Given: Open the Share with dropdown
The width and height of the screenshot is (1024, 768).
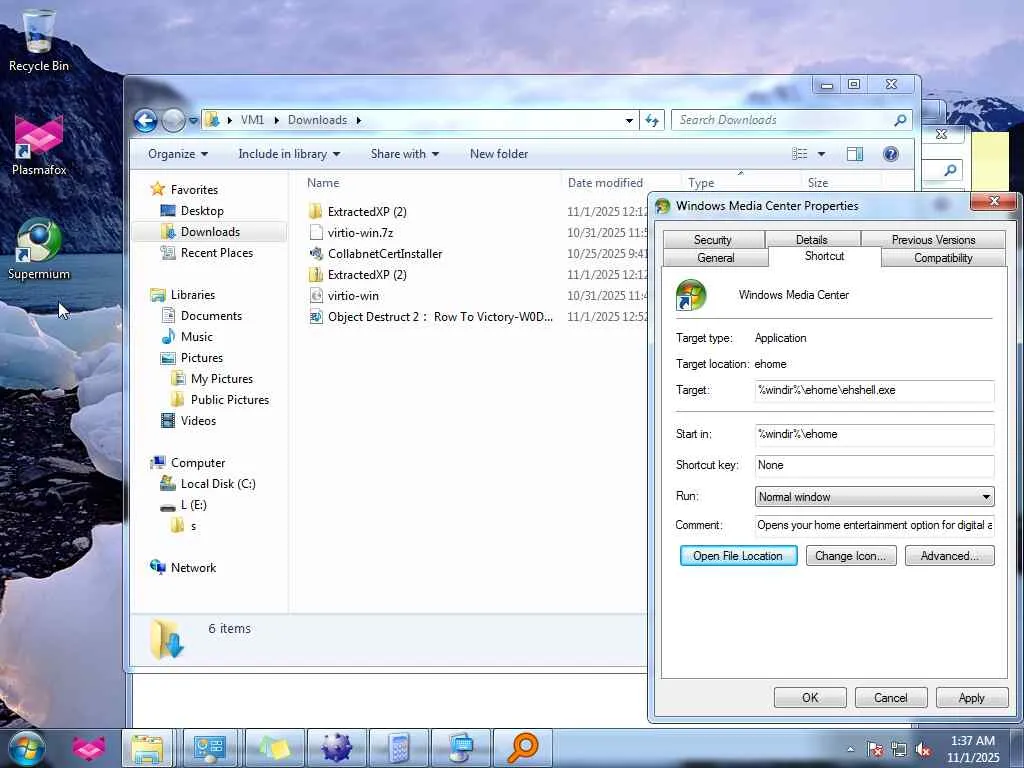Looking at the screenshot, I should 405,154.
